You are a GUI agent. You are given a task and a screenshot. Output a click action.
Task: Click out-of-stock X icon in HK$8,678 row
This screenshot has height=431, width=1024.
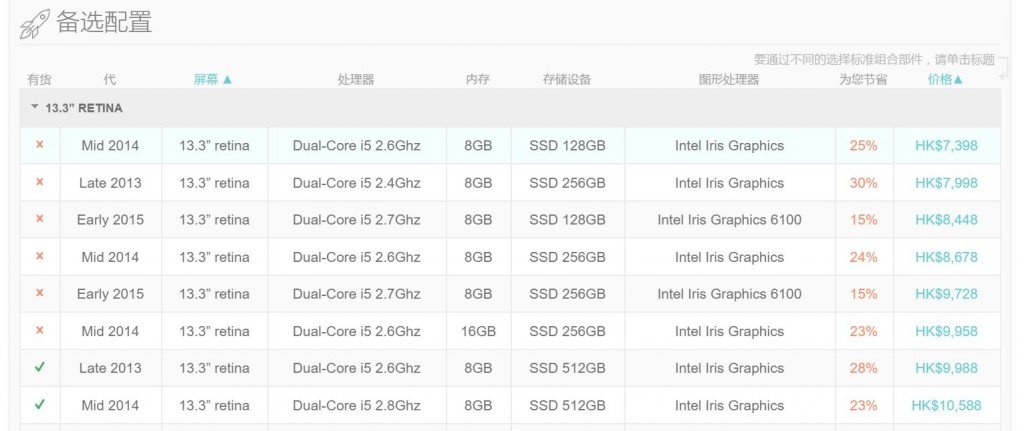click(x=40, y=257)
